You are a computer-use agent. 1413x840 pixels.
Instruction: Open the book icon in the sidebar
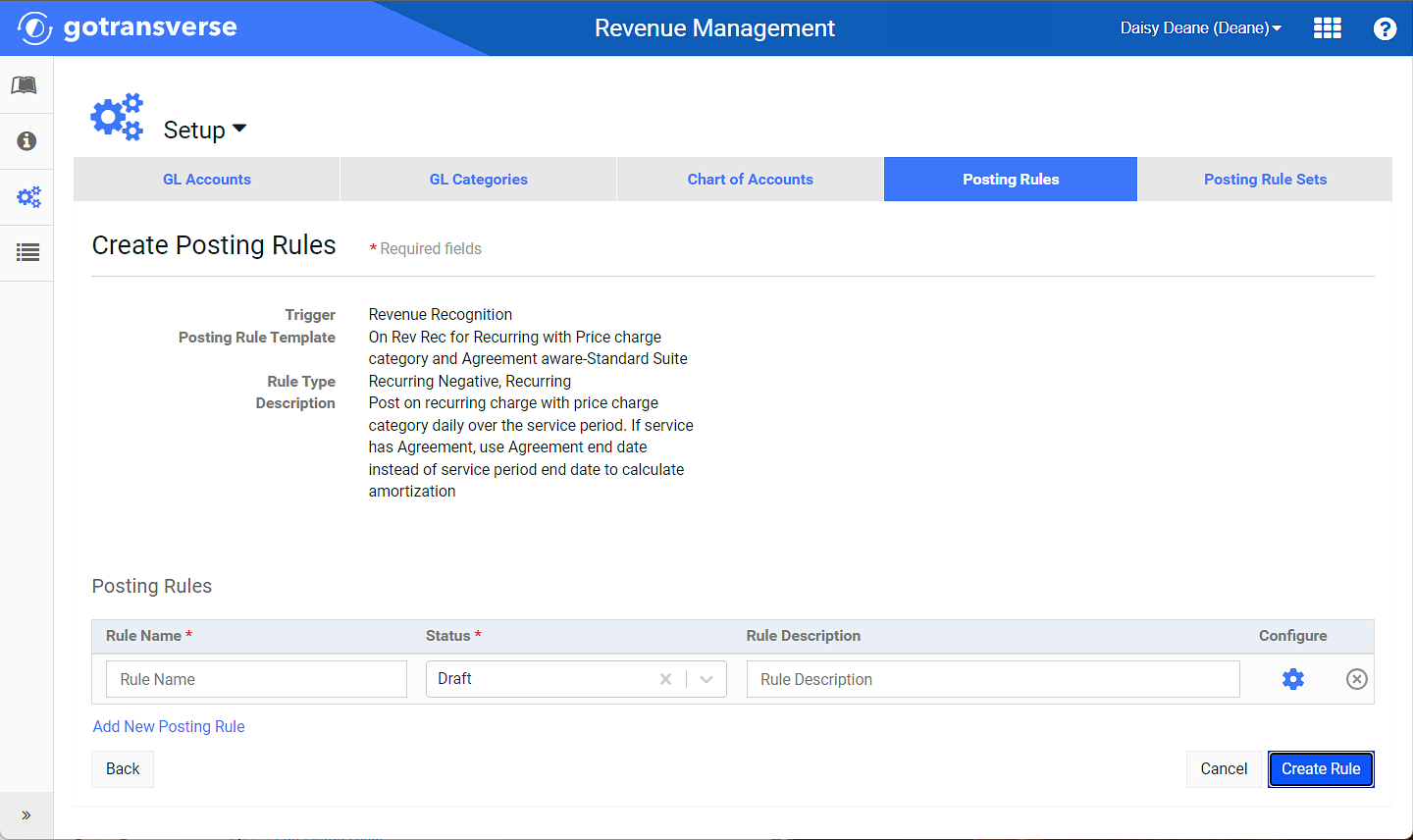pyautogui.click(x=26, y=85)
